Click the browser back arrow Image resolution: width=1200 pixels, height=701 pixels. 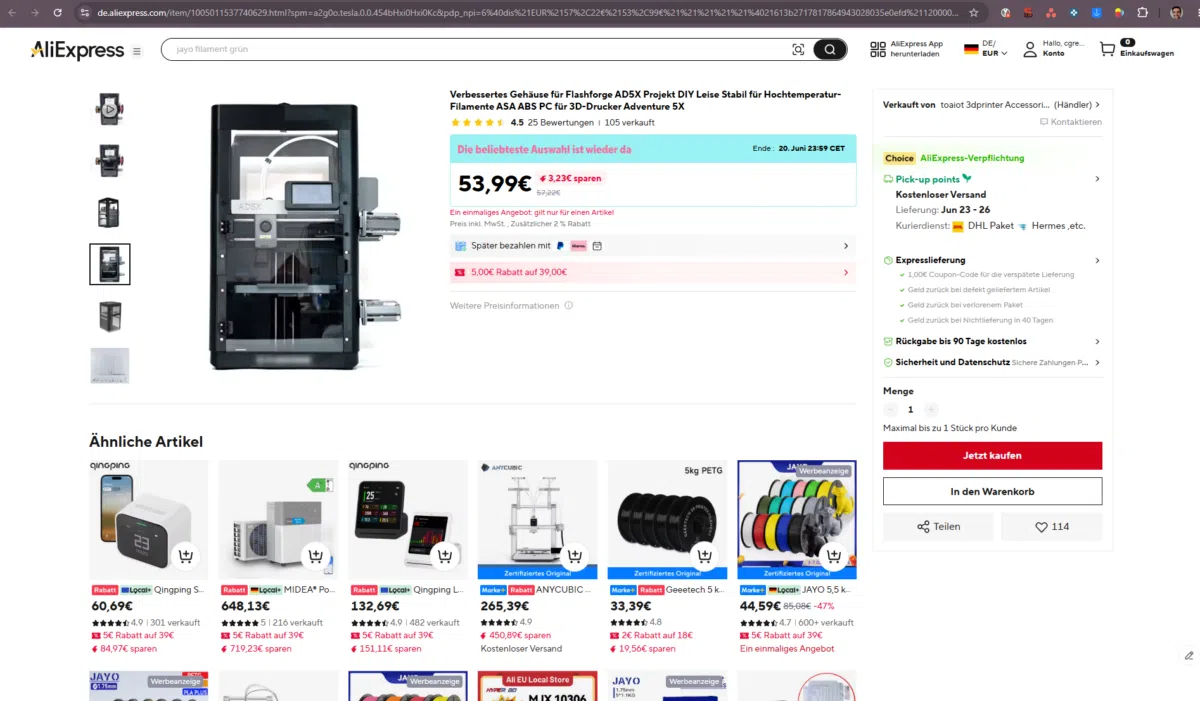point(13,13)
